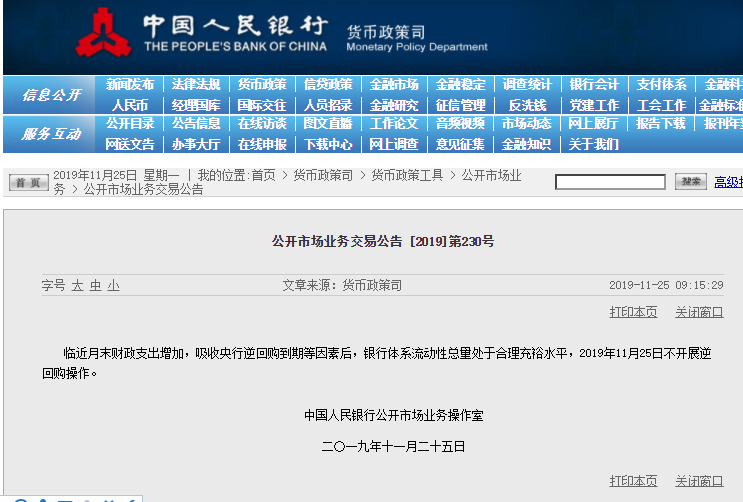Go to 金融知识 page

(526, 144)
